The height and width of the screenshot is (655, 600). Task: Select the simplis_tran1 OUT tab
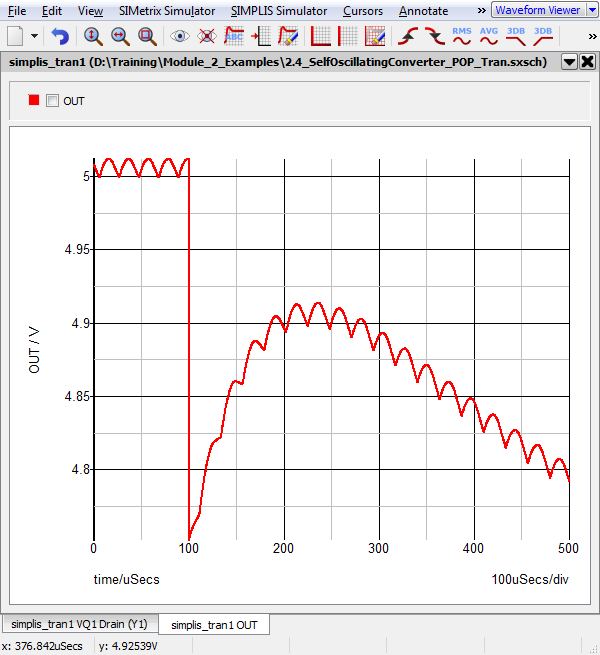pyautogui.click(x=214, y=625)
